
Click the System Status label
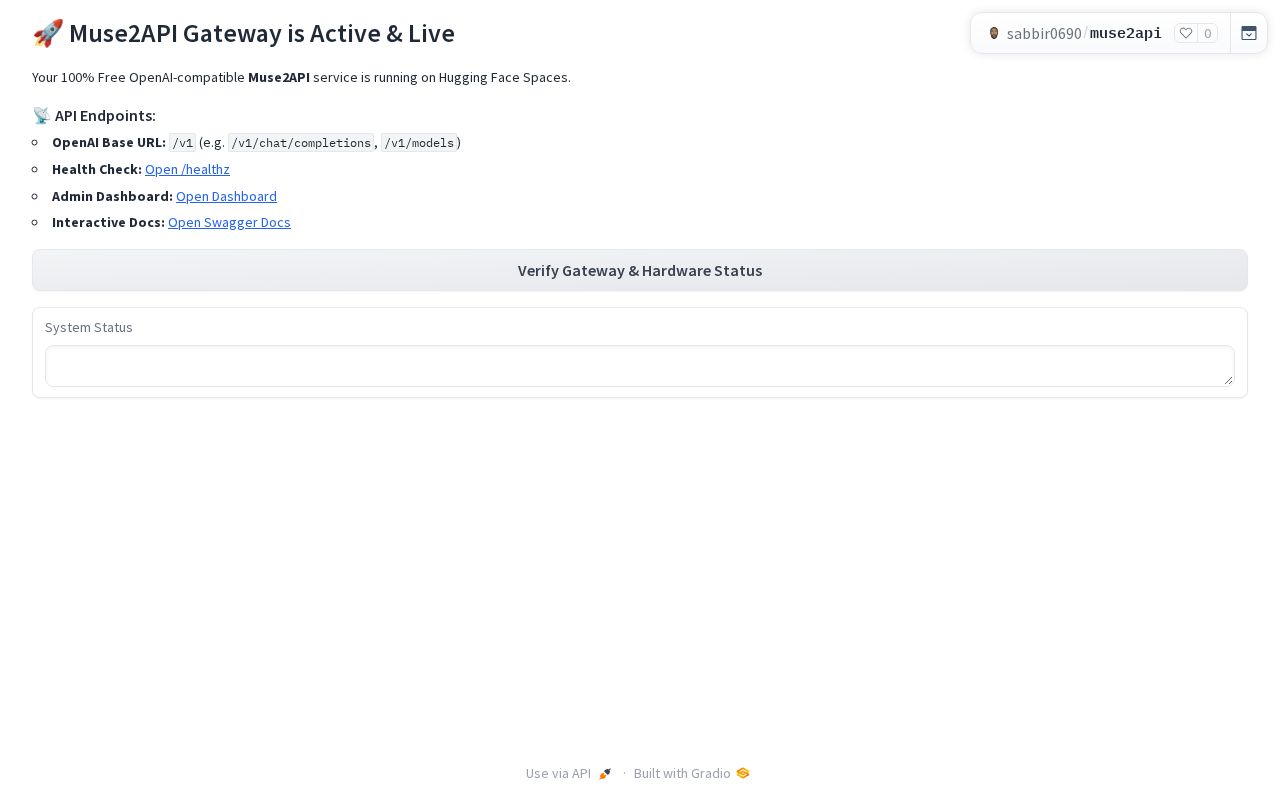point(89,327)
